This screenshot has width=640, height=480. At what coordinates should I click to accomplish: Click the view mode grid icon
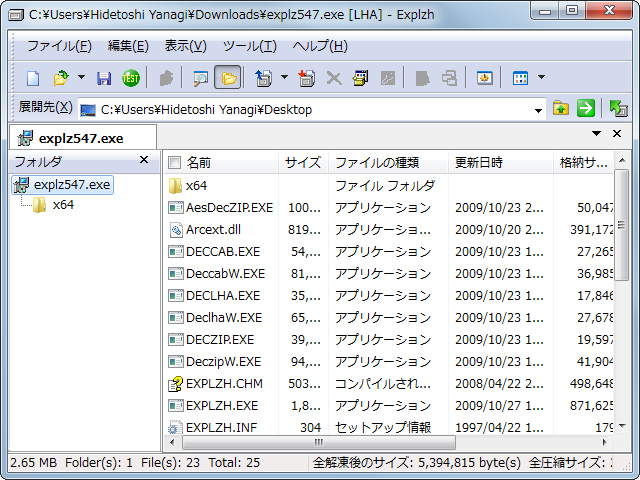pos(520,78)
